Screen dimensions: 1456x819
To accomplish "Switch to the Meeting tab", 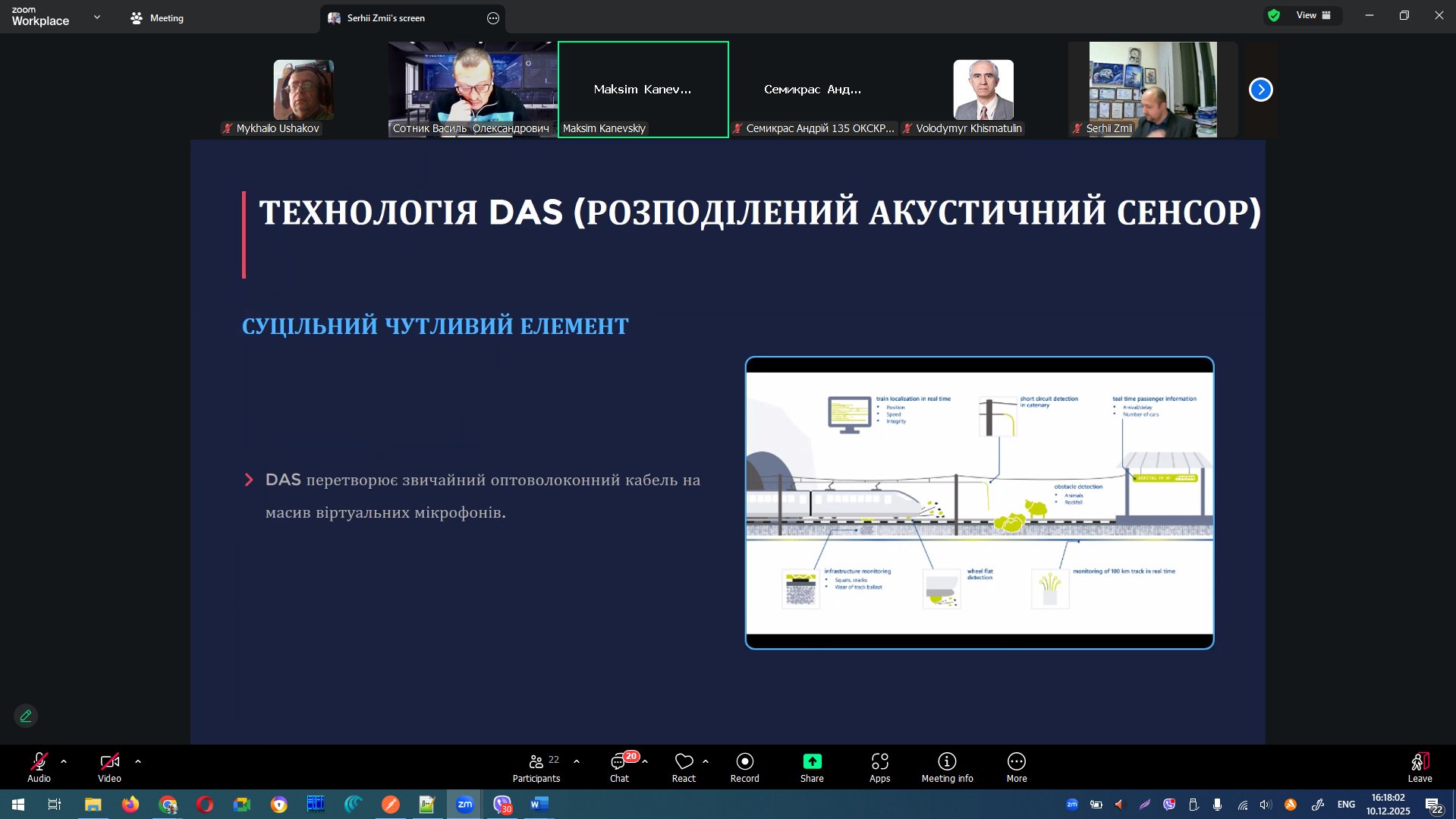I will [157, 18].
